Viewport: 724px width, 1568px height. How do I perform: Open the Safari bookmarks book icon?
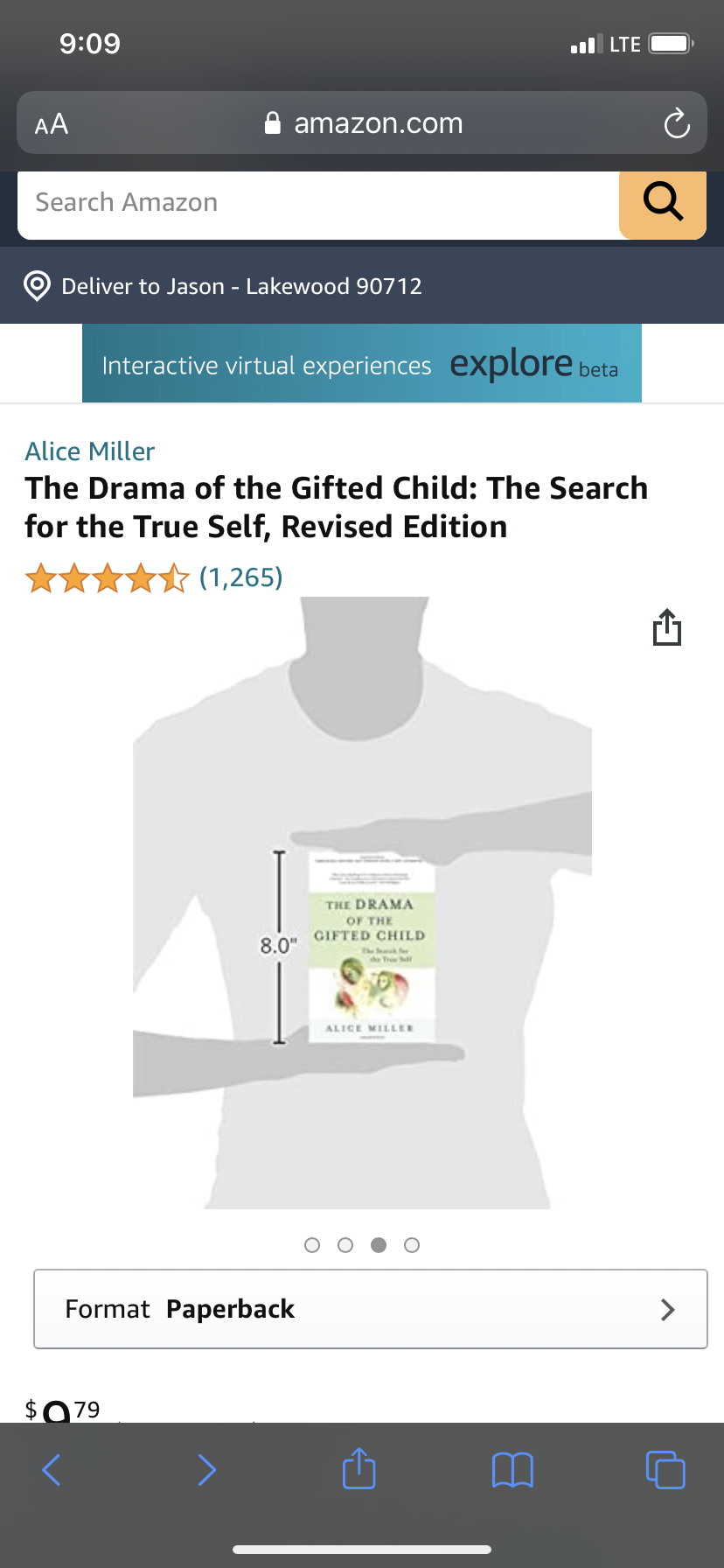[x=512, y=1470]
